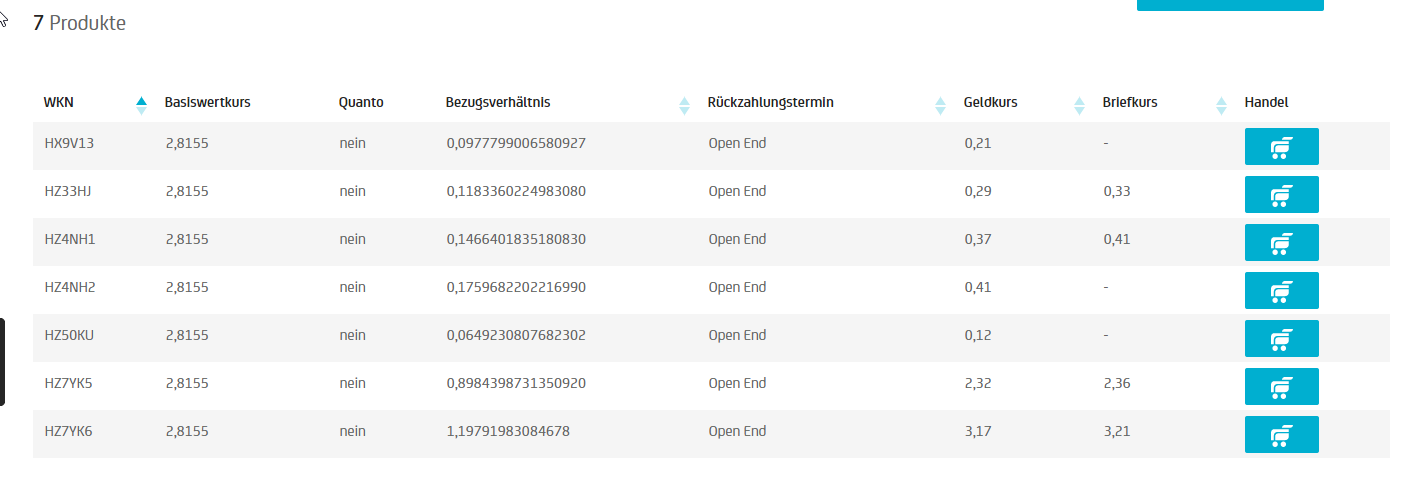Click the black side tab at left edge
Viewport: 1412px width, 490px height.
point(2,362)
